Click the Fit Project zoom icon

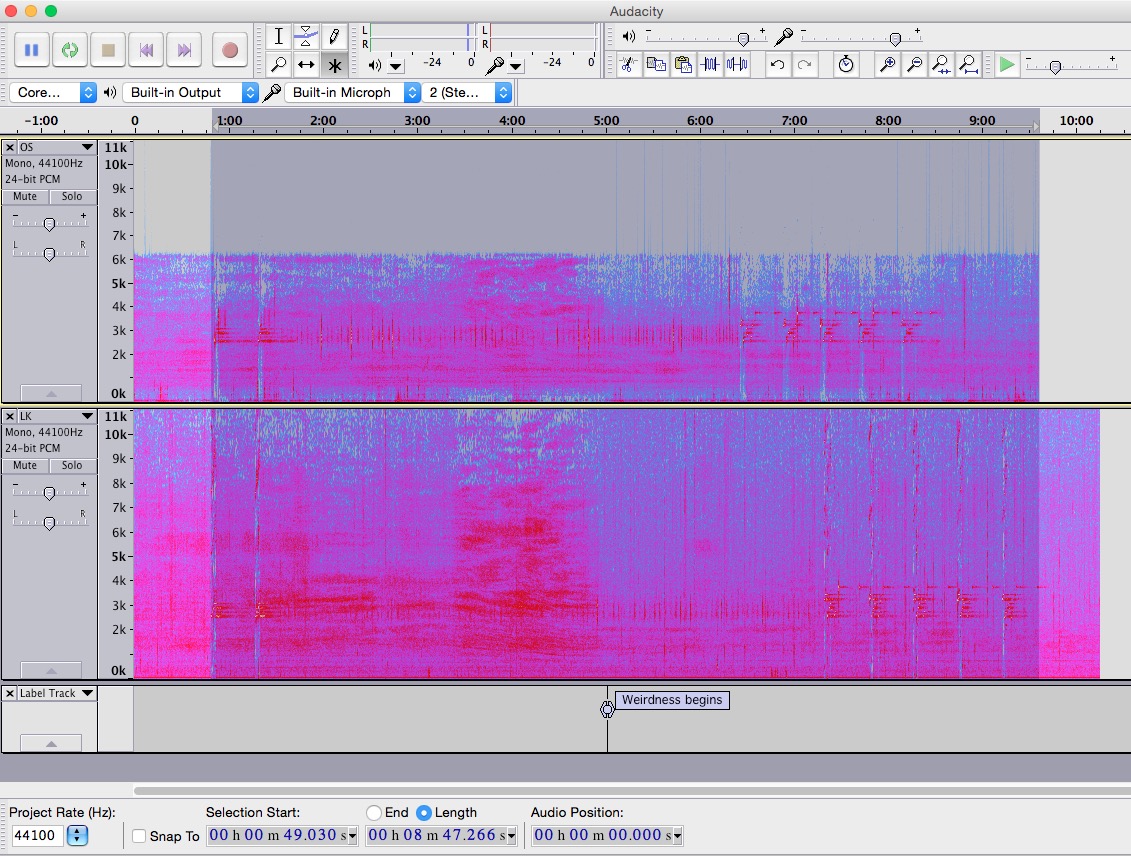point(968,65)
